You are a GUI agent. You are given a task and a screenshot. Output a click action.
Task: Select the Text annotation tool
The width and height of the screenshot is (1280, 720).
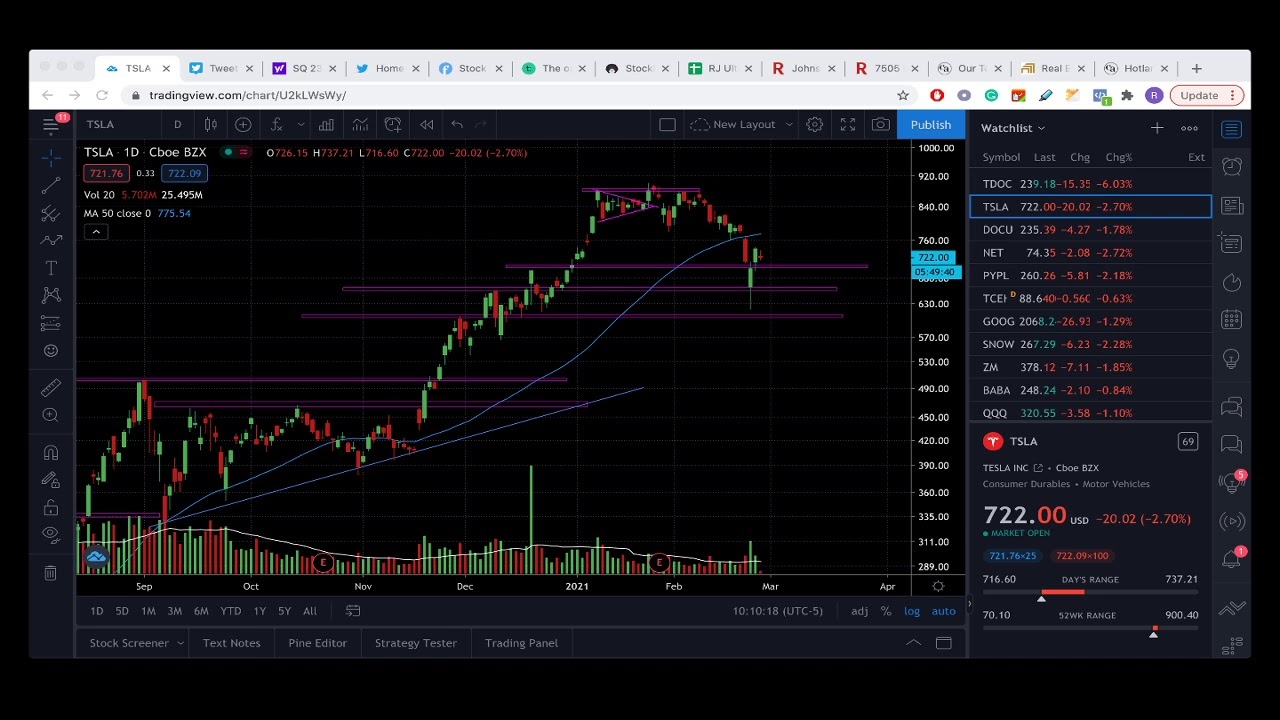click(50, 268)
